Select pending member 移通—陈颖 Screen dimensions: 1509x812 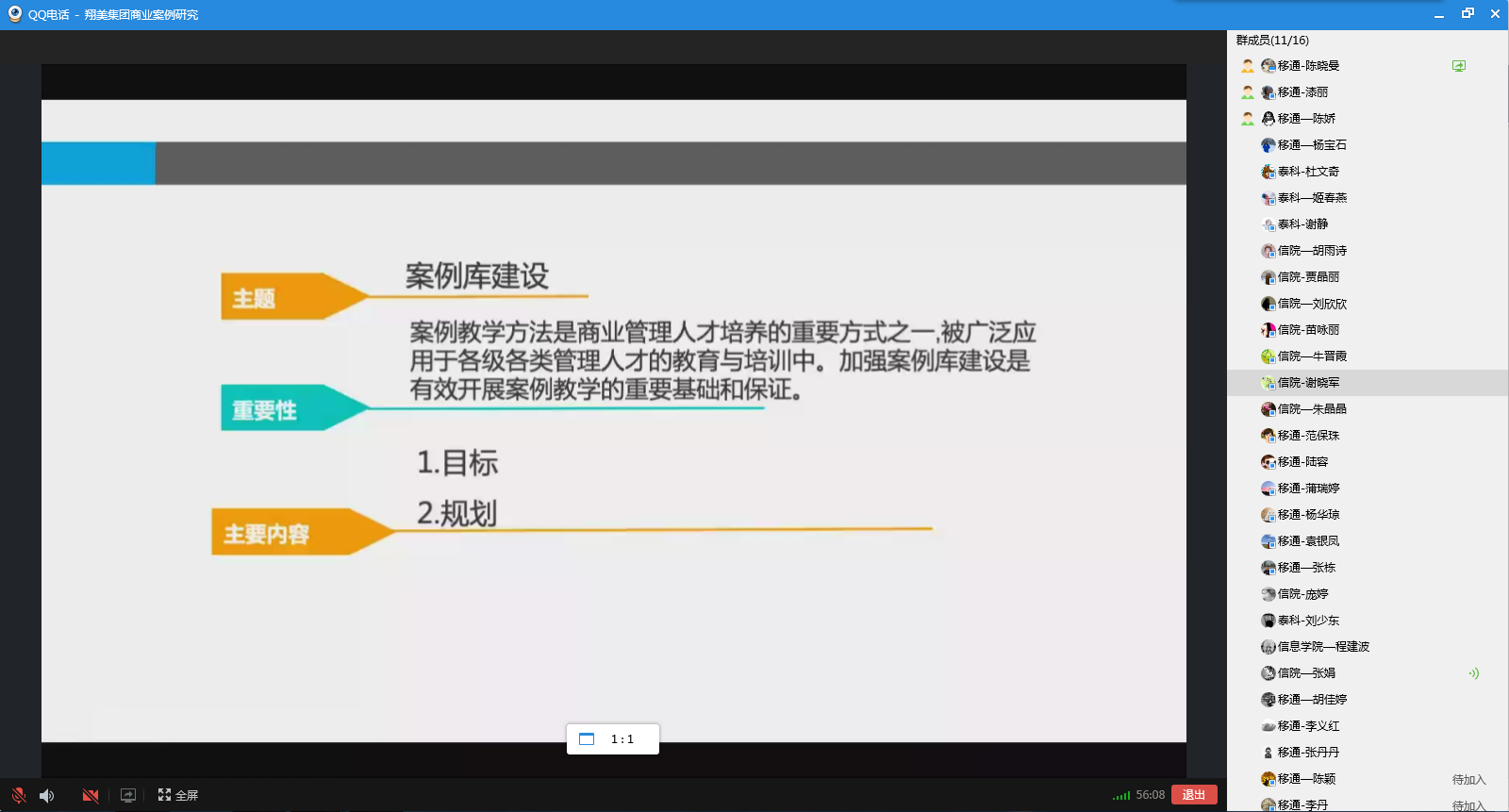1306,779
